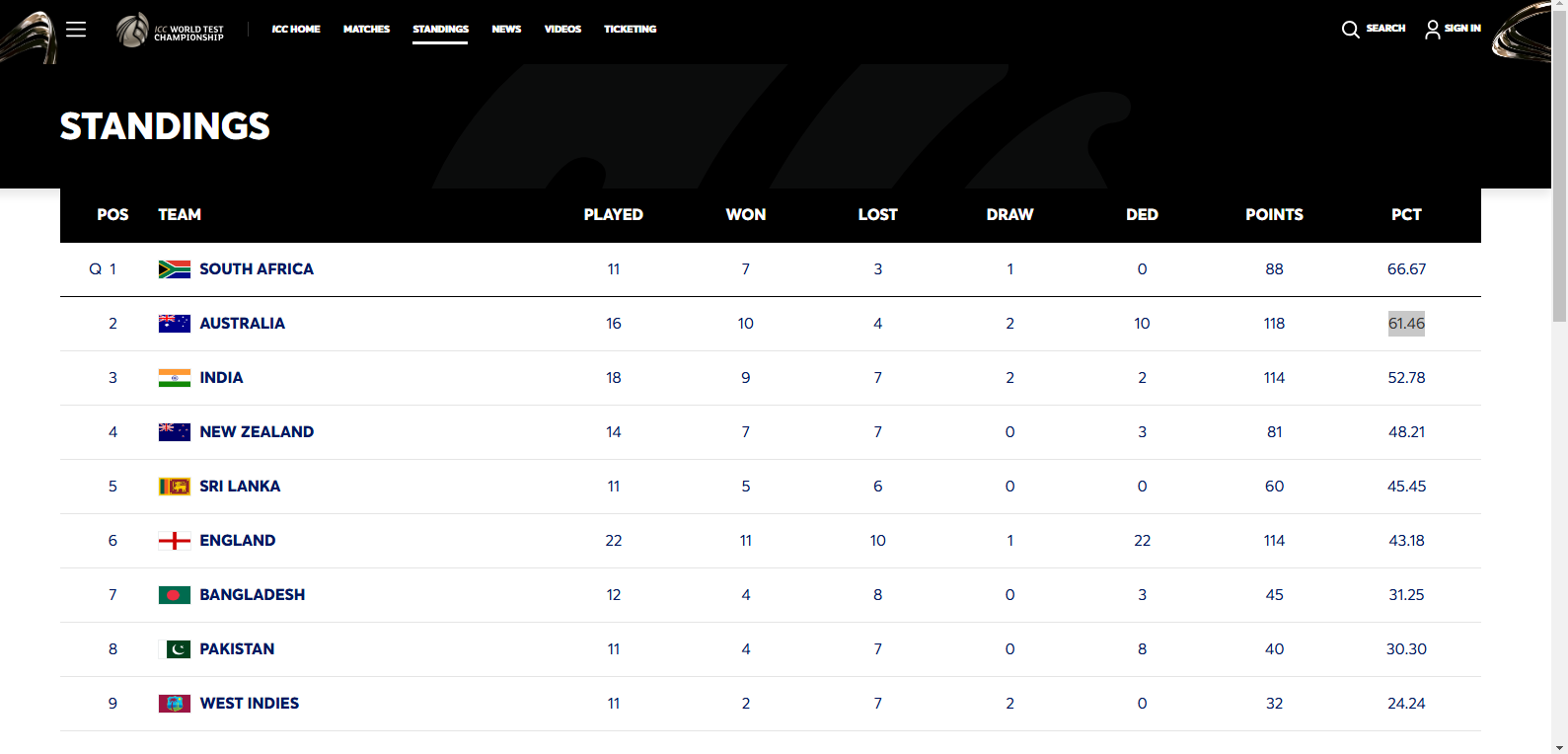
Task: Click the New Zealand flag icon
Action: (x=175, y=432)
